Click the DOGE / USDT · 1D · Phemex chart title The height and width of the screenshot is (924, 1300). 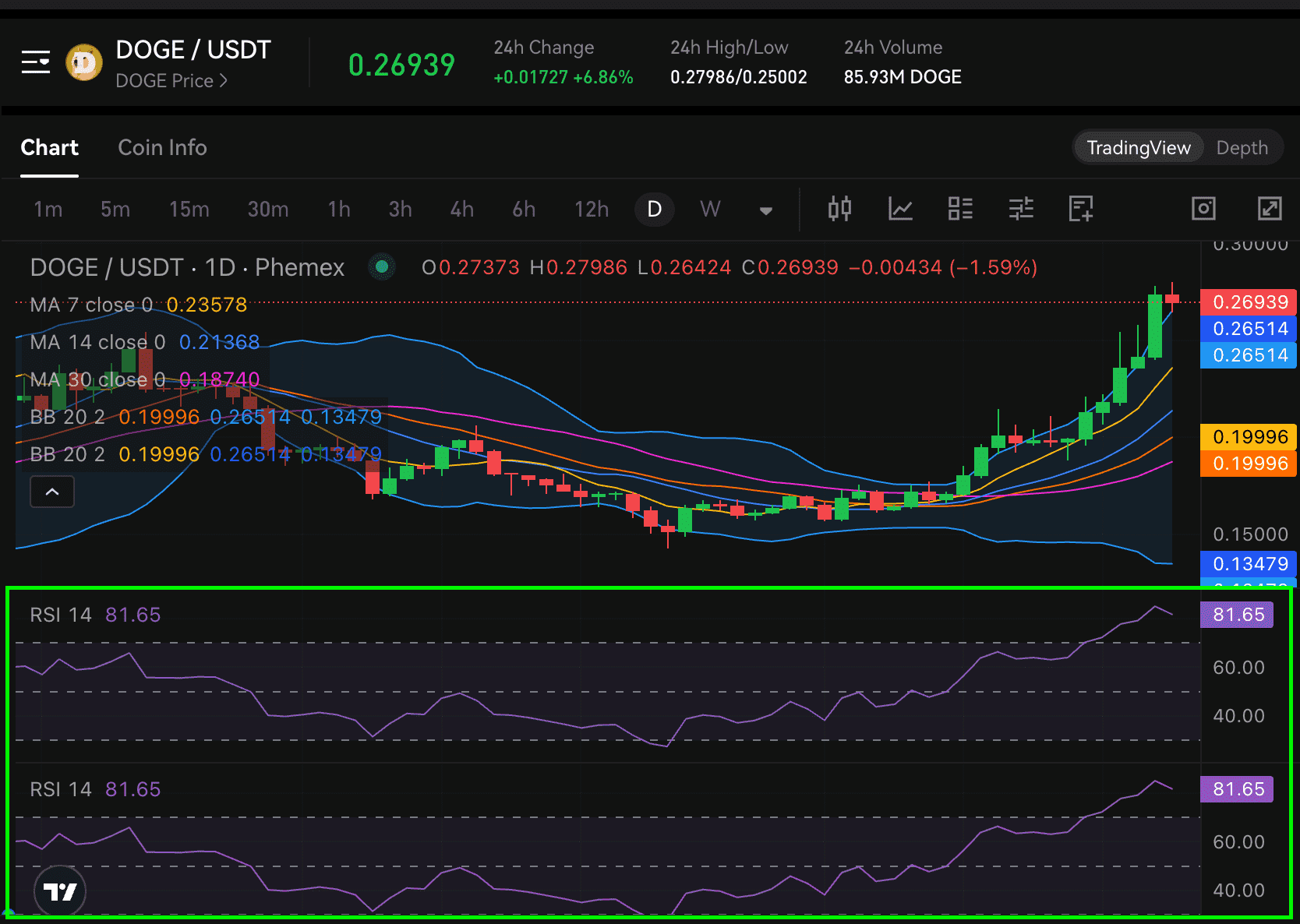(x=187, y=267)
